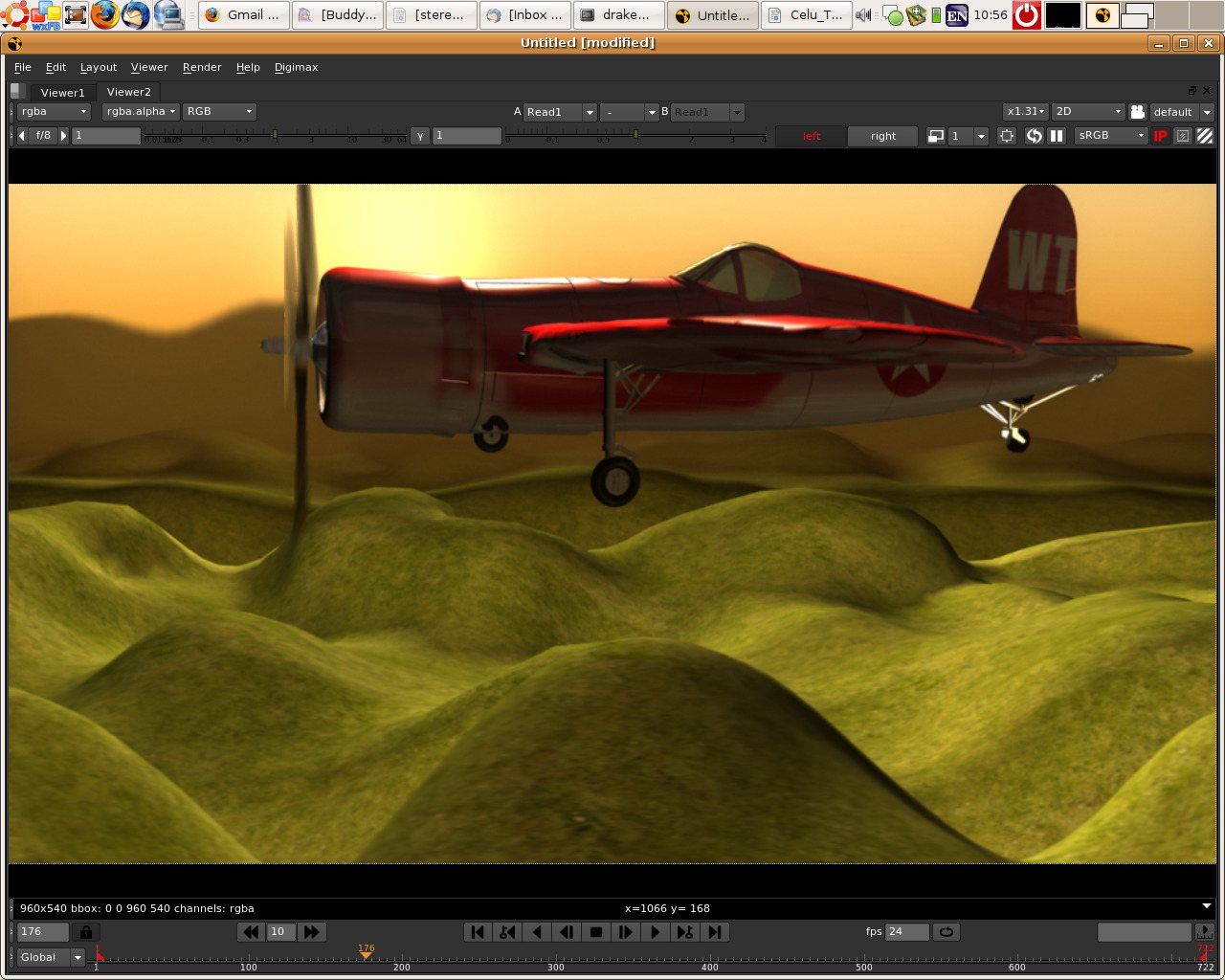
Task: Open the Layout menu
Action: [x=99, y=68]
